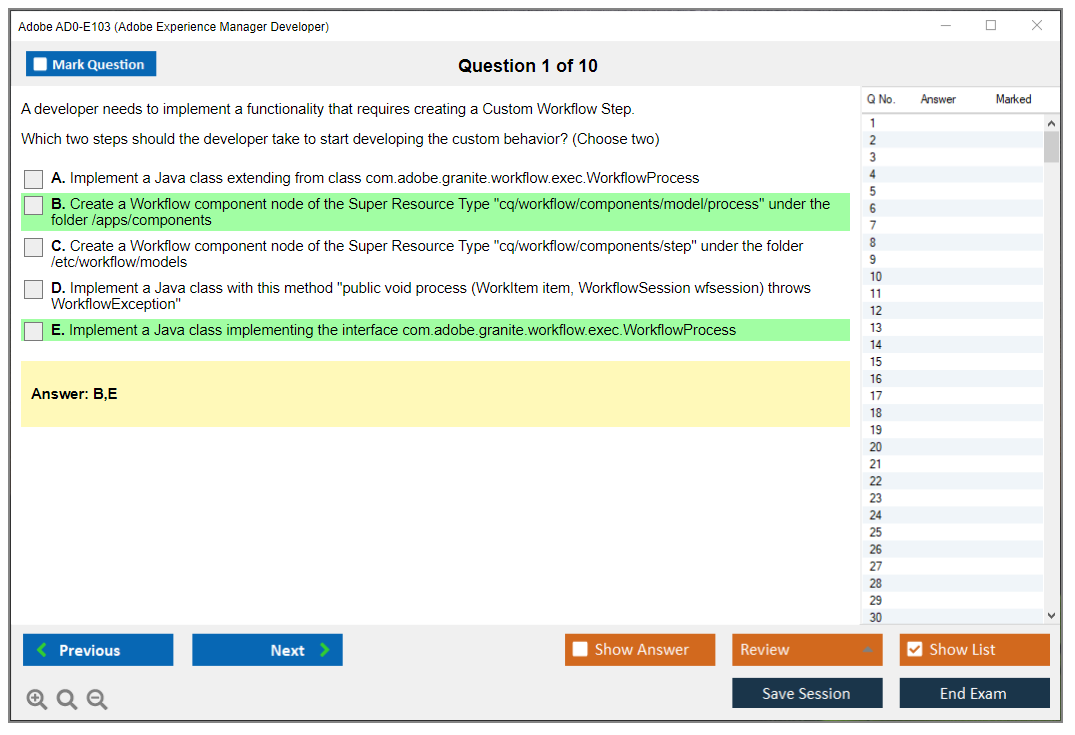
Task: Check answer option E checkbox
Action: tap(34, 331)
